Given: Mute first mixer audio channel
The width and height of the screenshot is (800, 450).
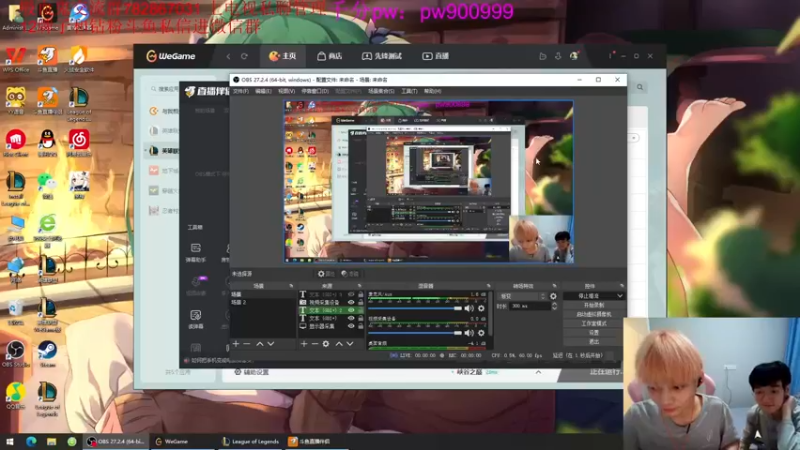Looking at the screenshot, I should pos(469,308).
